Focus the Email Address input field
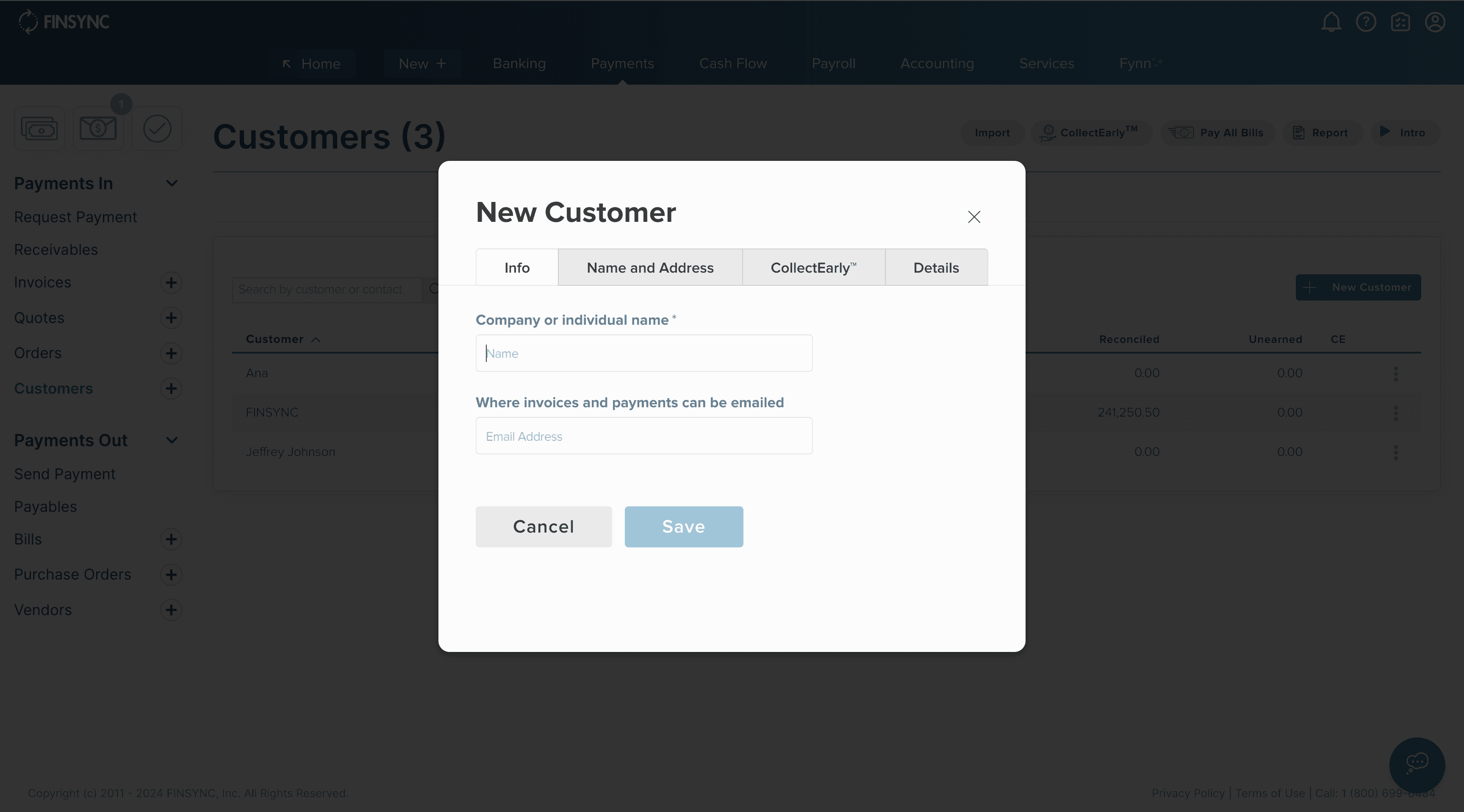This screenshot has height=812, width=1464. click(x=643, y=436)
